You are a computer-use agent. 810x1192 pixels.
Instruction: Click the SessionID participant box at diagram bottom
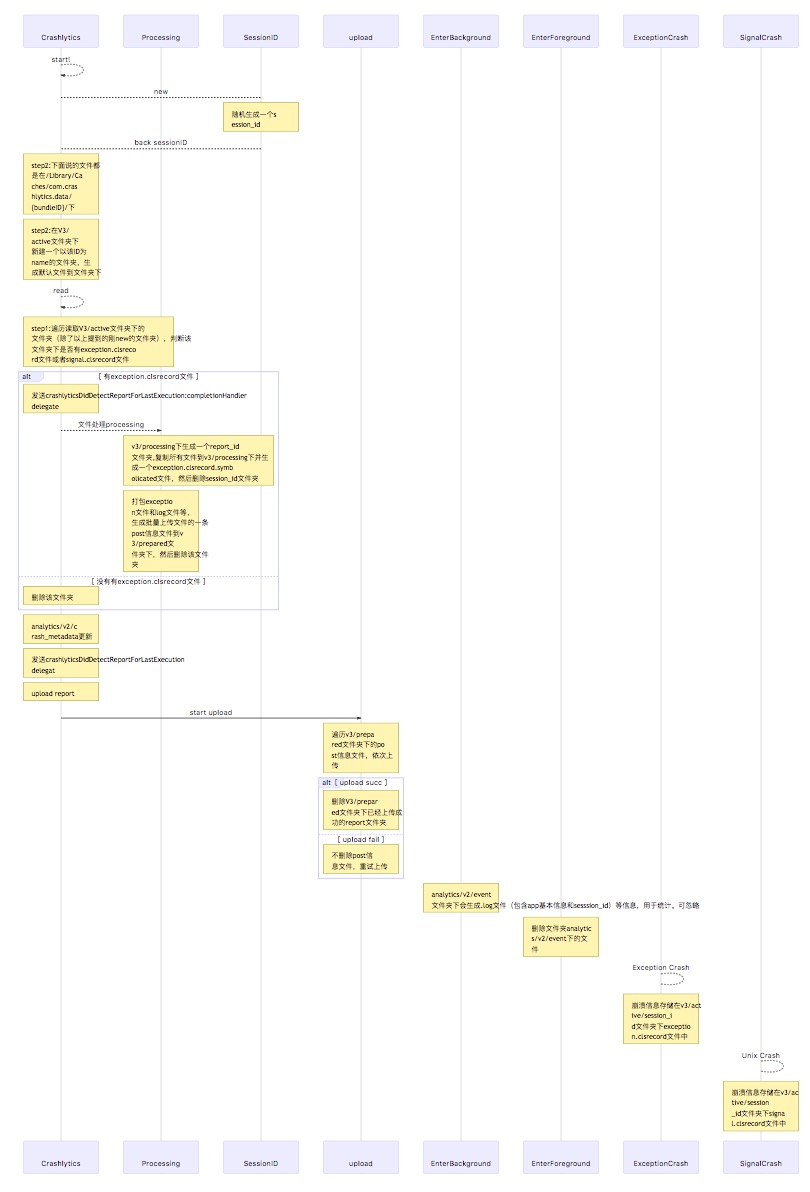(261, 1156)
